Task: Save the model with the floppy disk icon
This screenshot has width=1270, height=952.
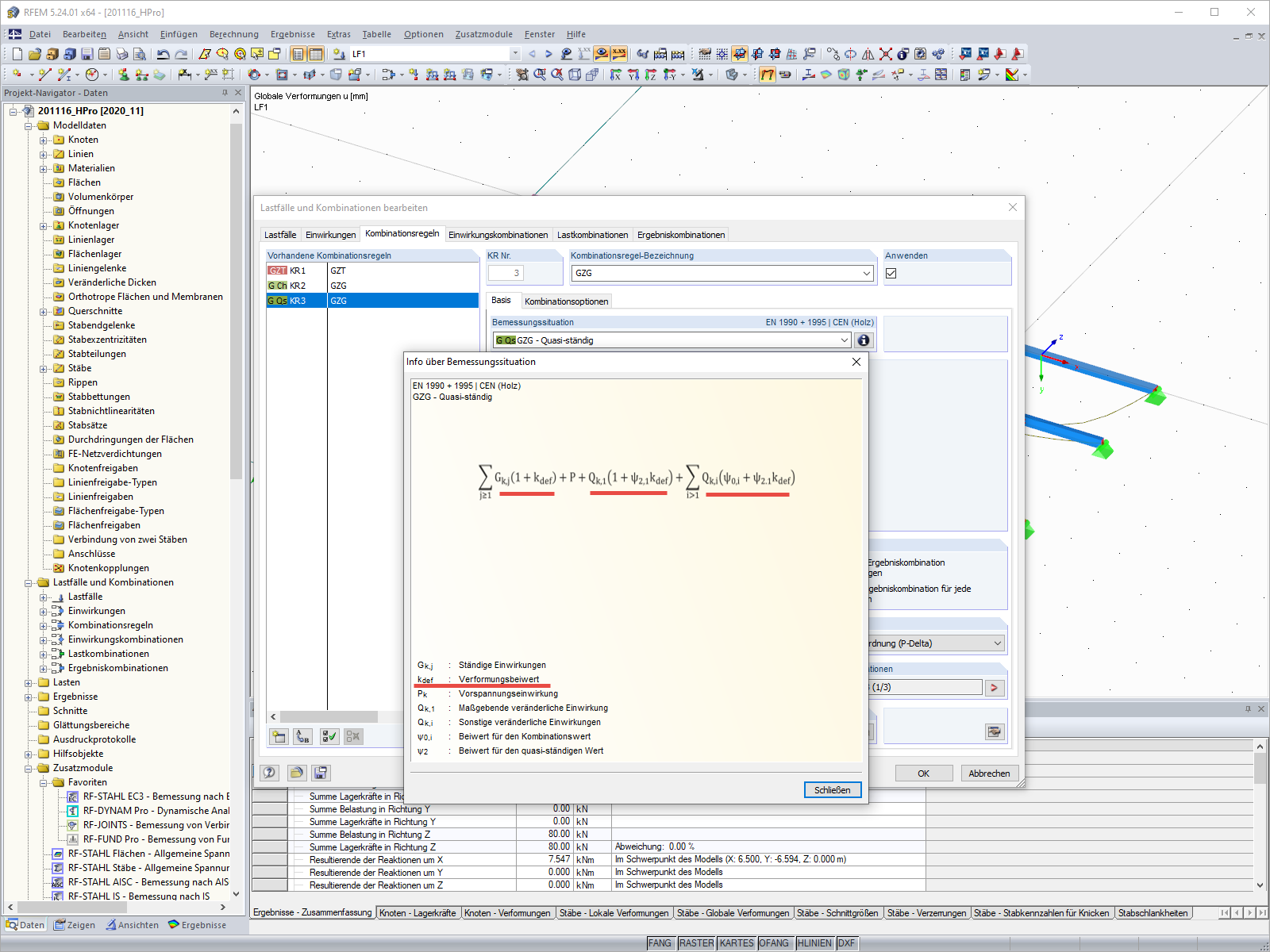Action: [87, 54]
